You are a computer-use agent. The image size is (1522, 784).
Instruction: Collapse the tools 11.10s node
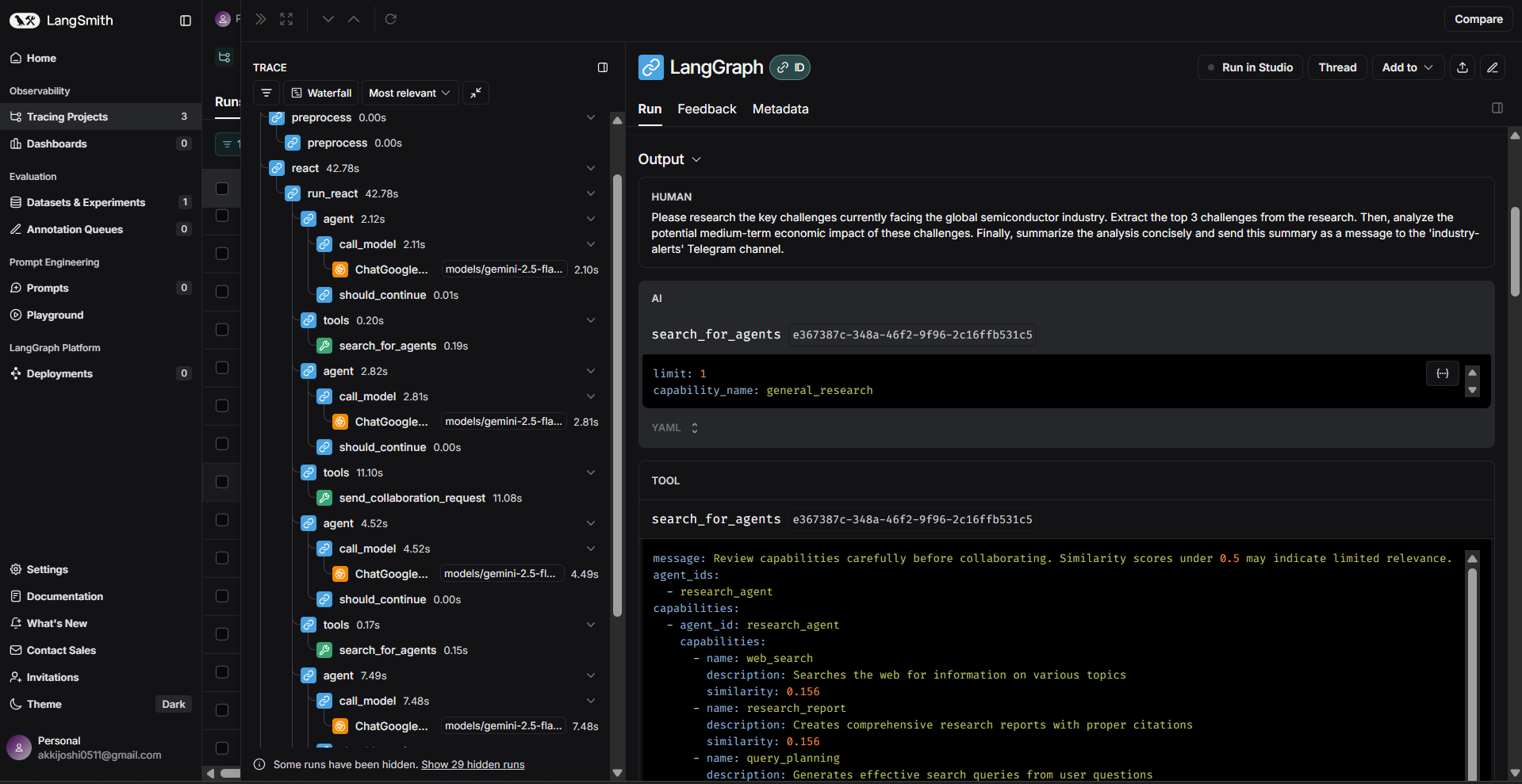click(591, 472)
